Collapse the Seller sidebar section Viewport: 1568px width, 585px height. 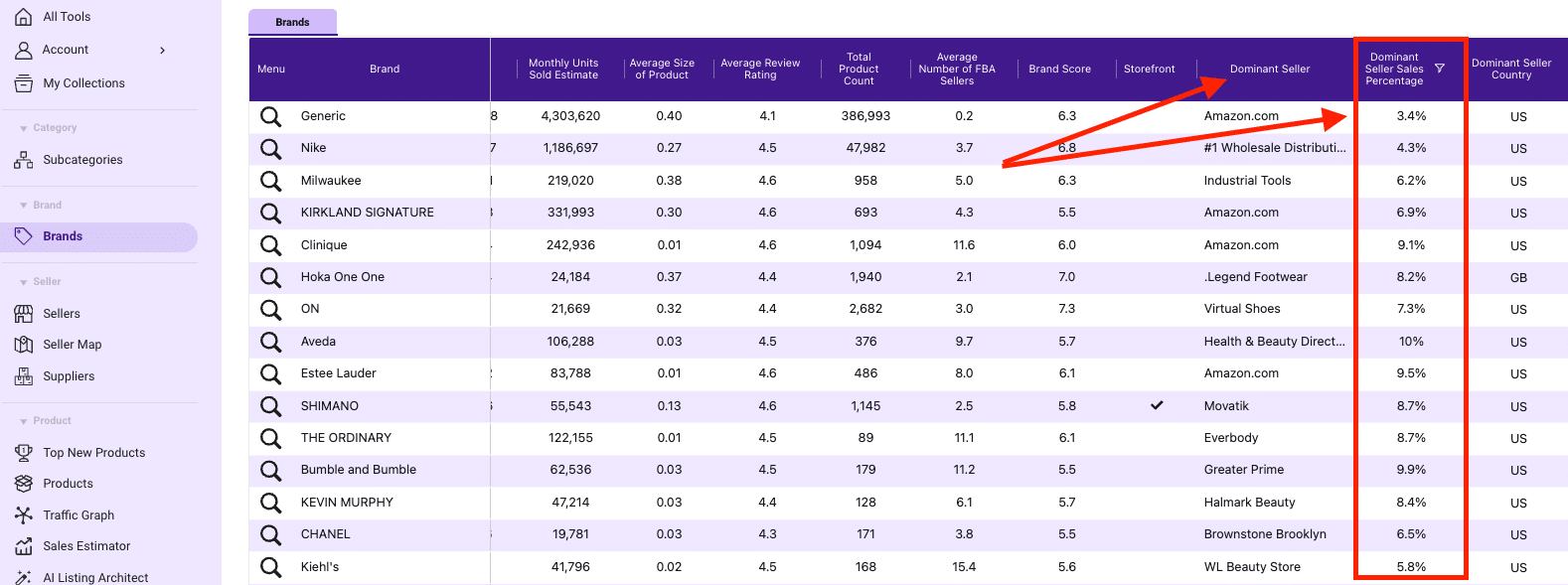pyautogui.click(x=24, y=282)
